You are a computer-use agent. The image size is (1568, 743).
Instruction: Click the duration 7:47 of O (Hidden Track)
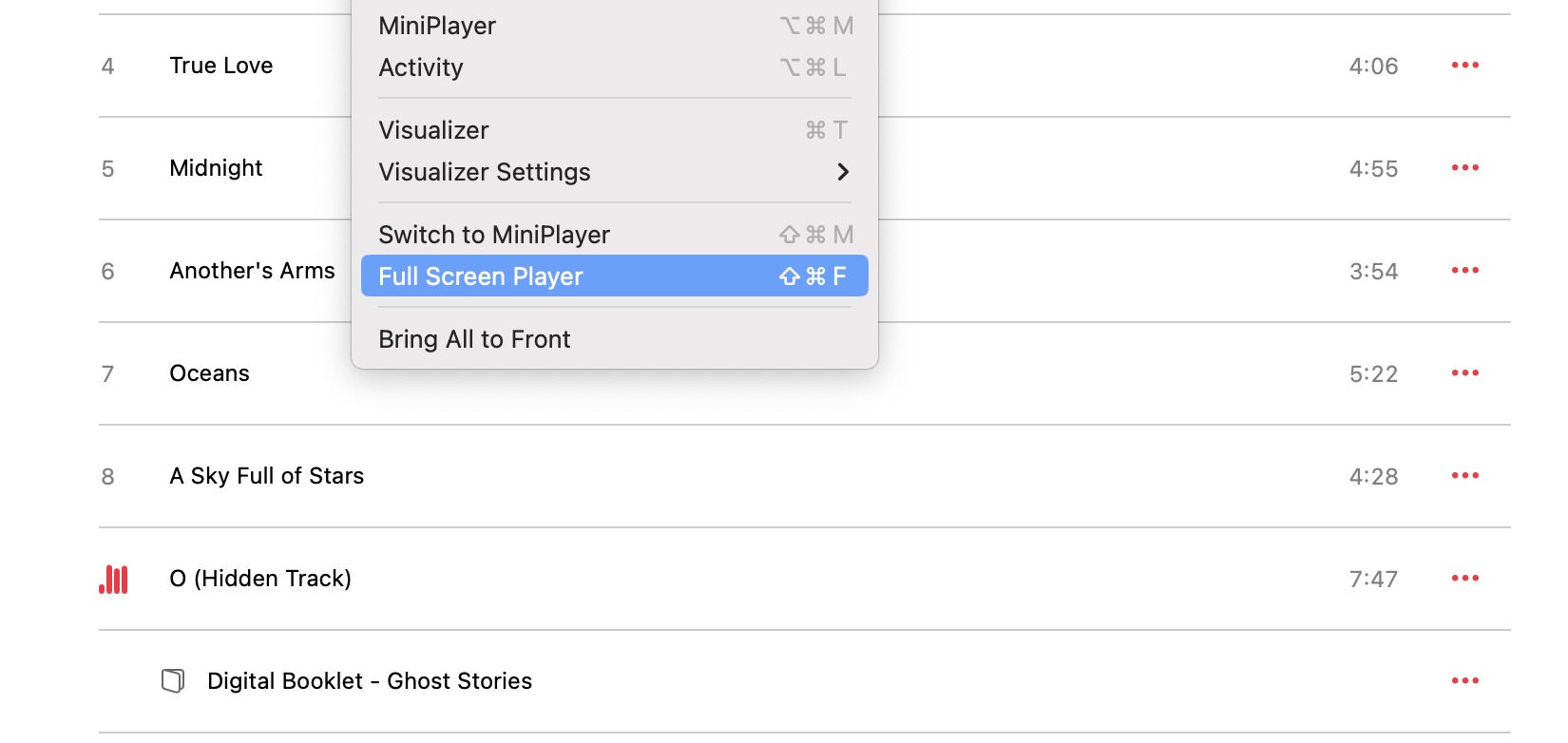coord(1373,578)
